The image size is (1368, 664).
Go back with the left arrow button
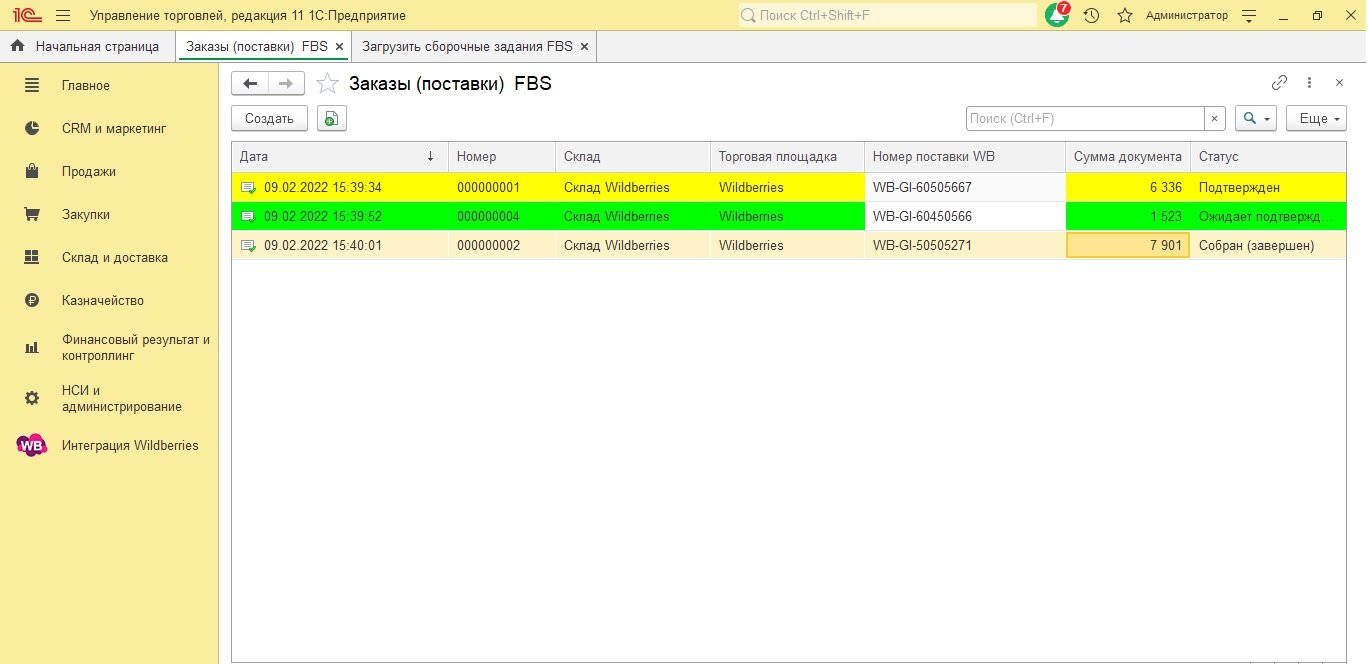click(x=250, y=84)
